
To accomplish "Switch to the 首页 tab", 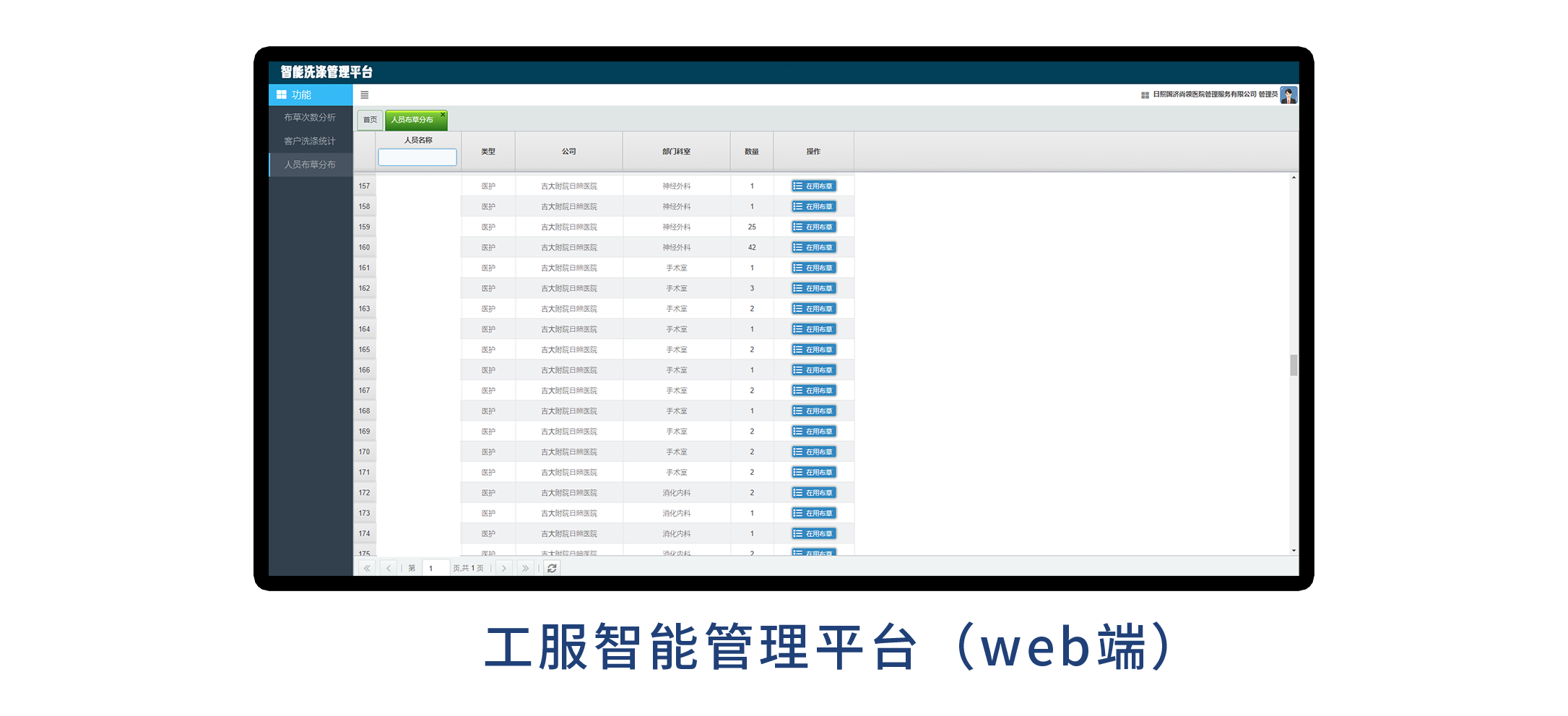I will (370, 120).
